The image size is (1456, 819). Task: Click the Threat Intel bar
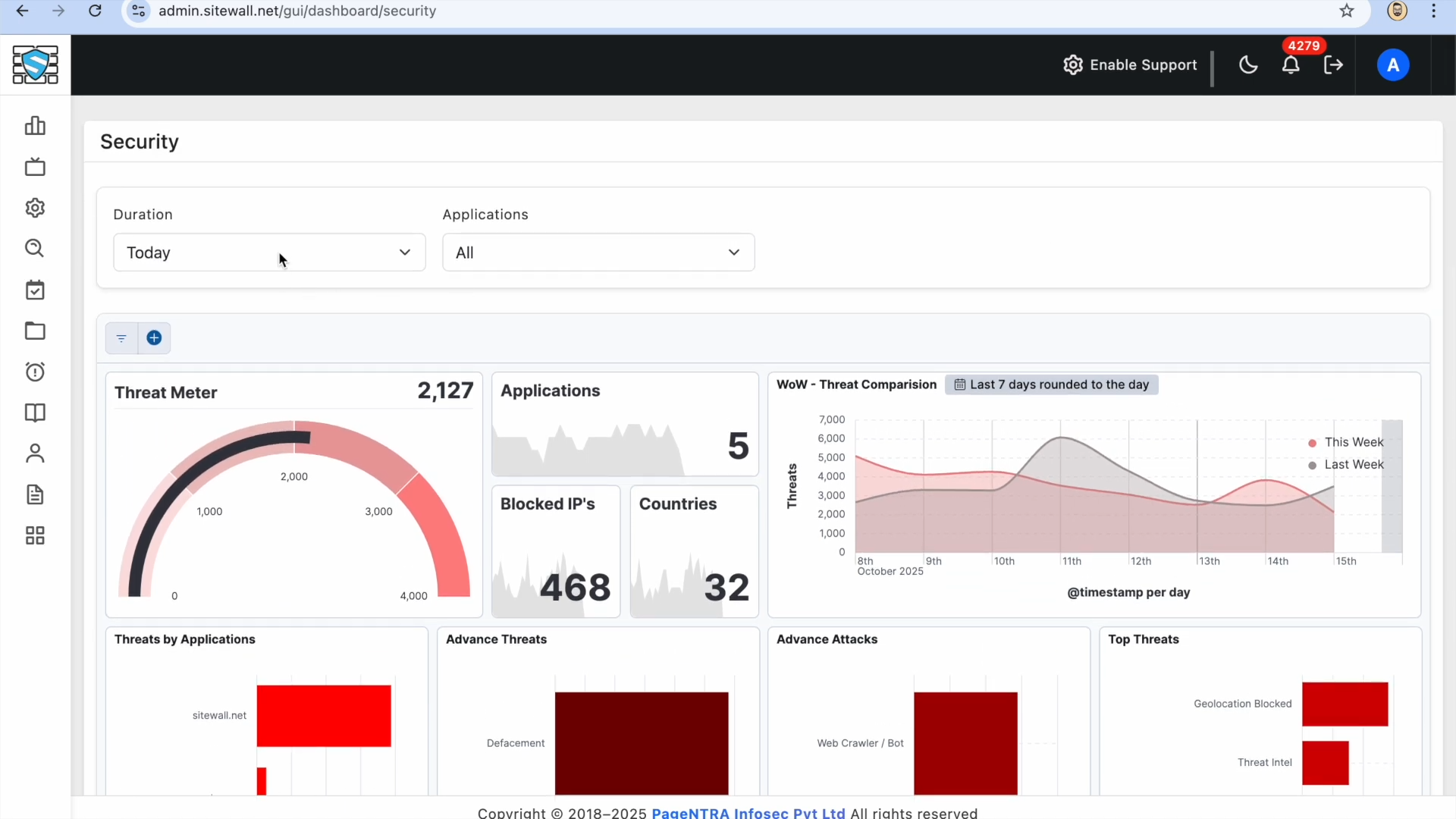[1325, 763]
